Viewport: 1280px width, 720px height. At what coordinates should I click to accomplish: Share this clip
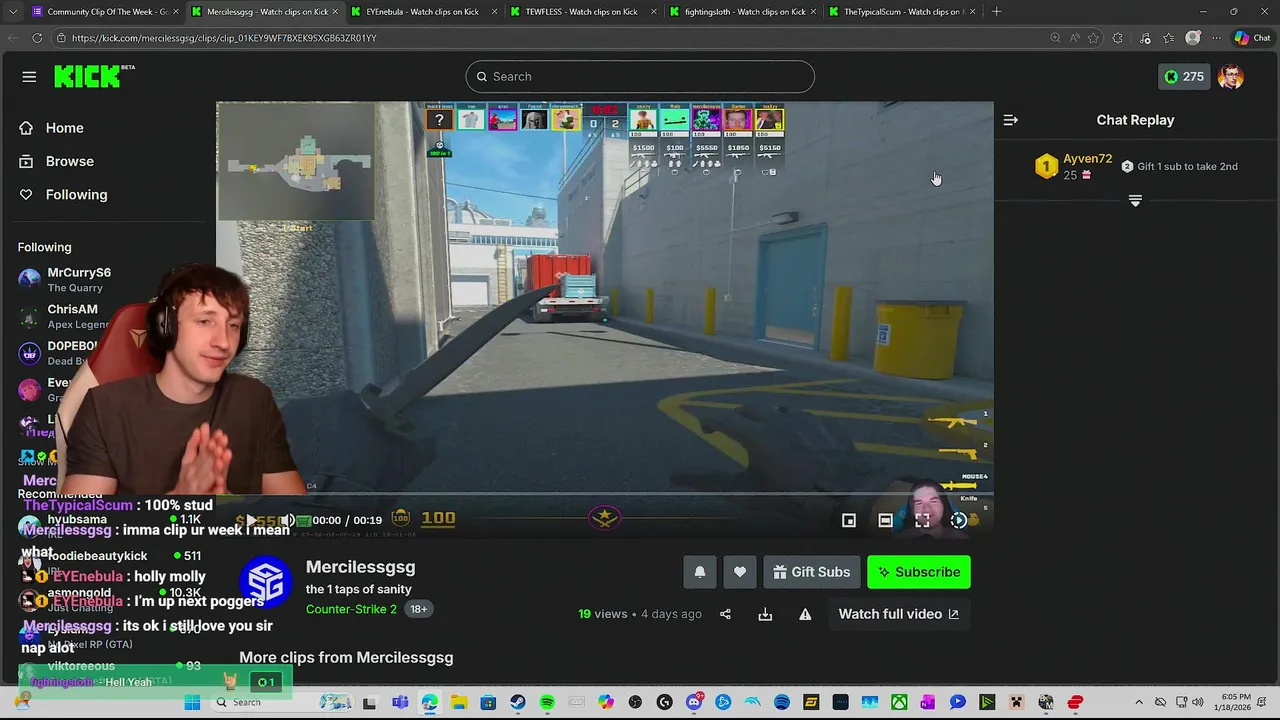coord(726,614)
